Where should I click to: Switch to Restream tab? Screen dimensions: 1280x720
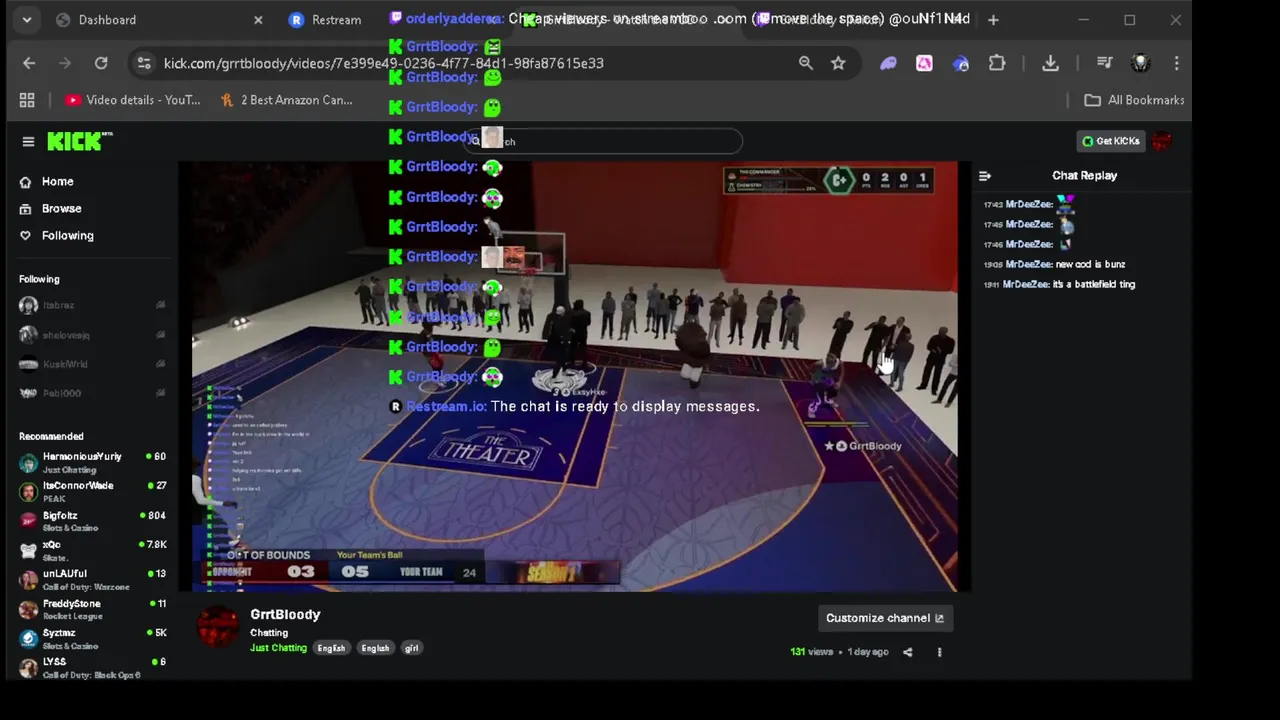pos(336,20)
